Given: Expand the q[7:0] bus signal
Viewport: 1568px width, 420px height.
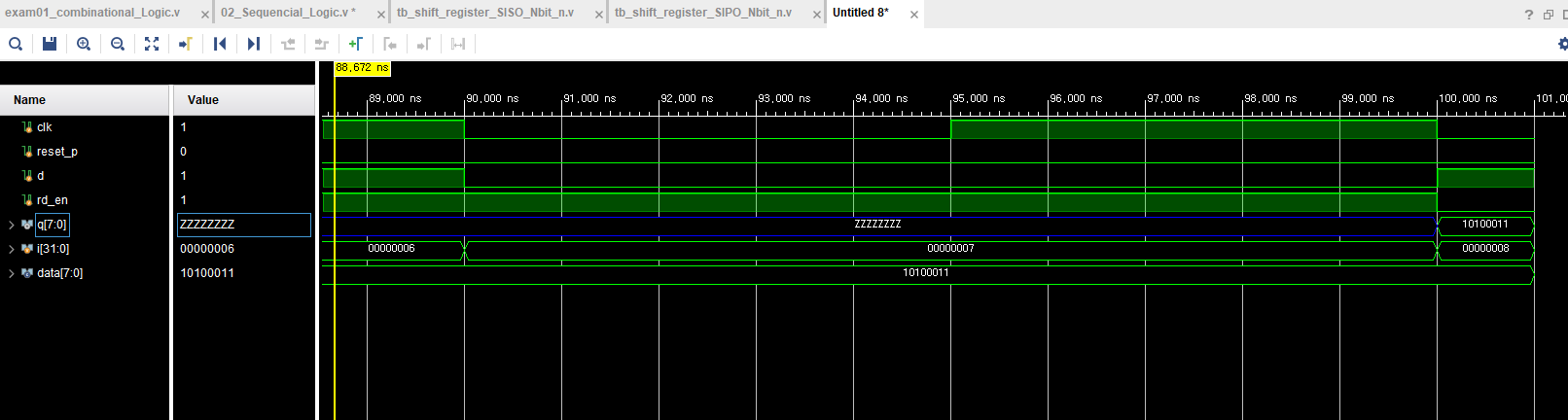Looking at the screenshot, I should [12, 225].
